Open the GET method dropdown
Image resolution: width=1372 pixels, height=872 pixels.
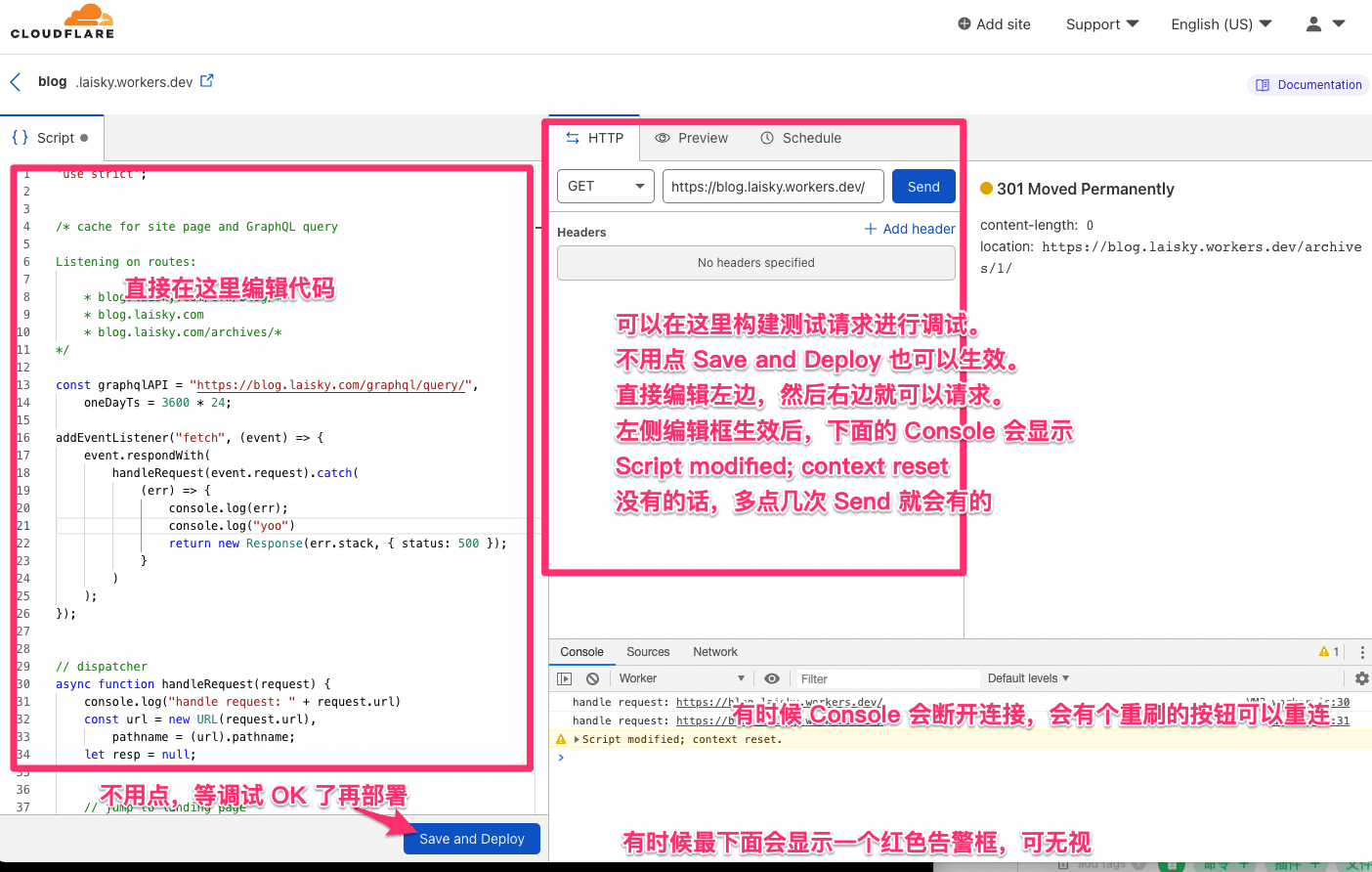point(605,187)
